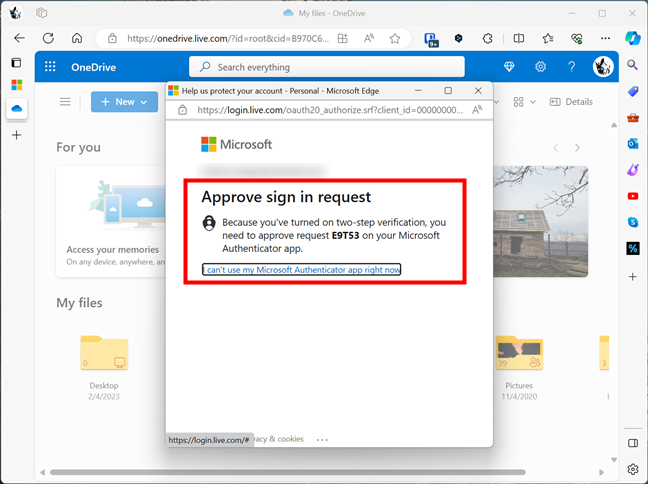Open the Search icon in Edge sidebar

[633, 65]
